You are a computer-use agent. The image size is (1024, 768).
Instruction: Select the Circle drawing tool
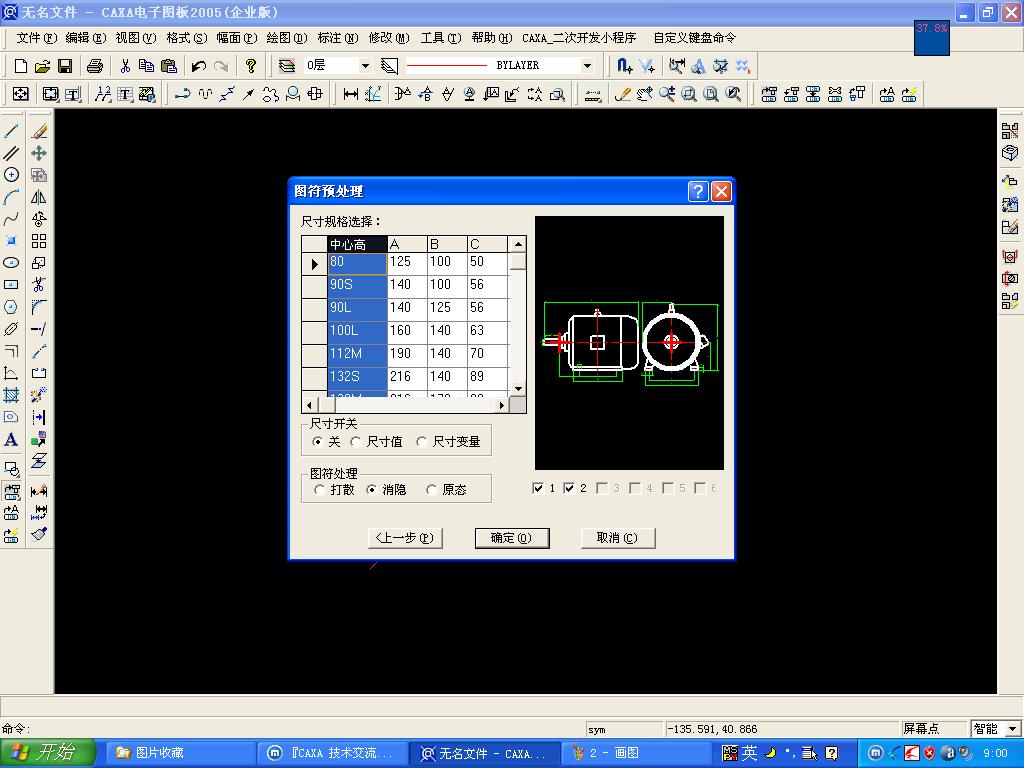pos(11,174)
